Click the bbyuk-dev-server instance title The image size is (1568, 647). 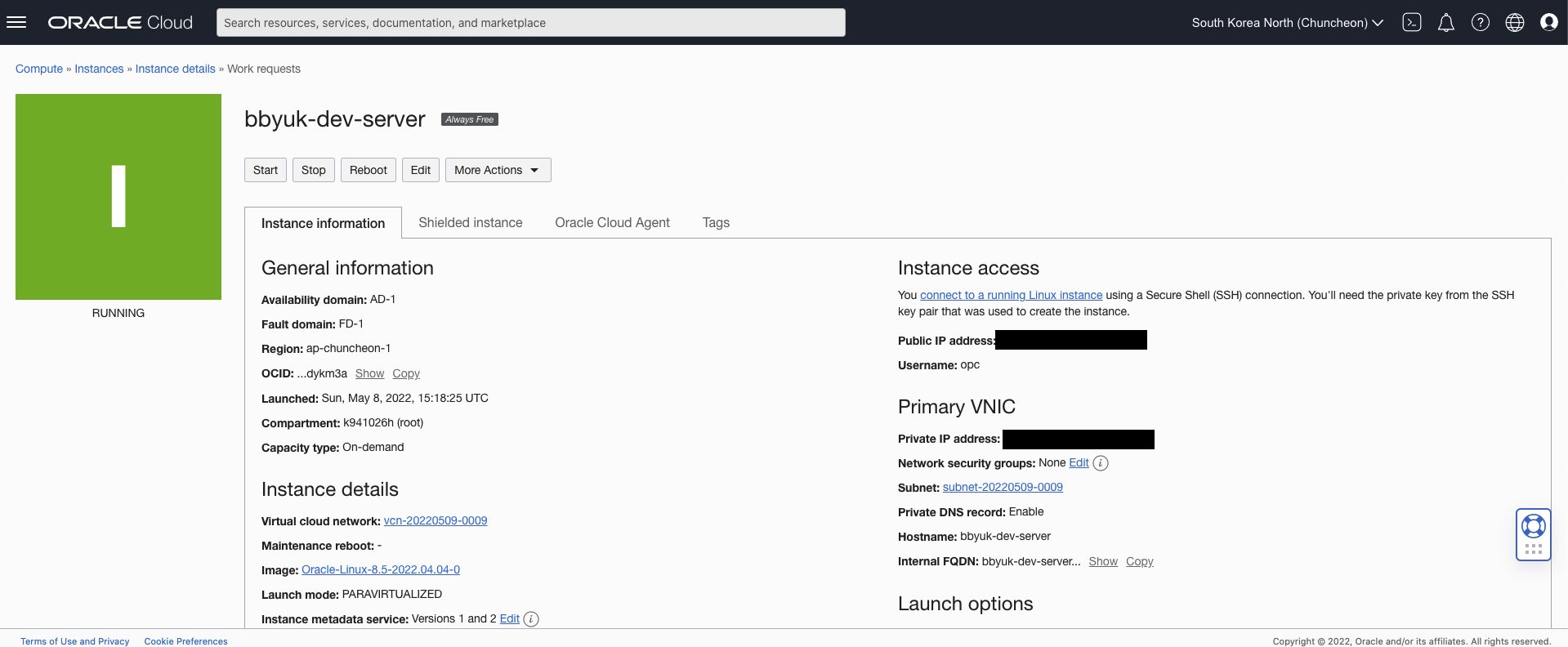coord(335,119)
